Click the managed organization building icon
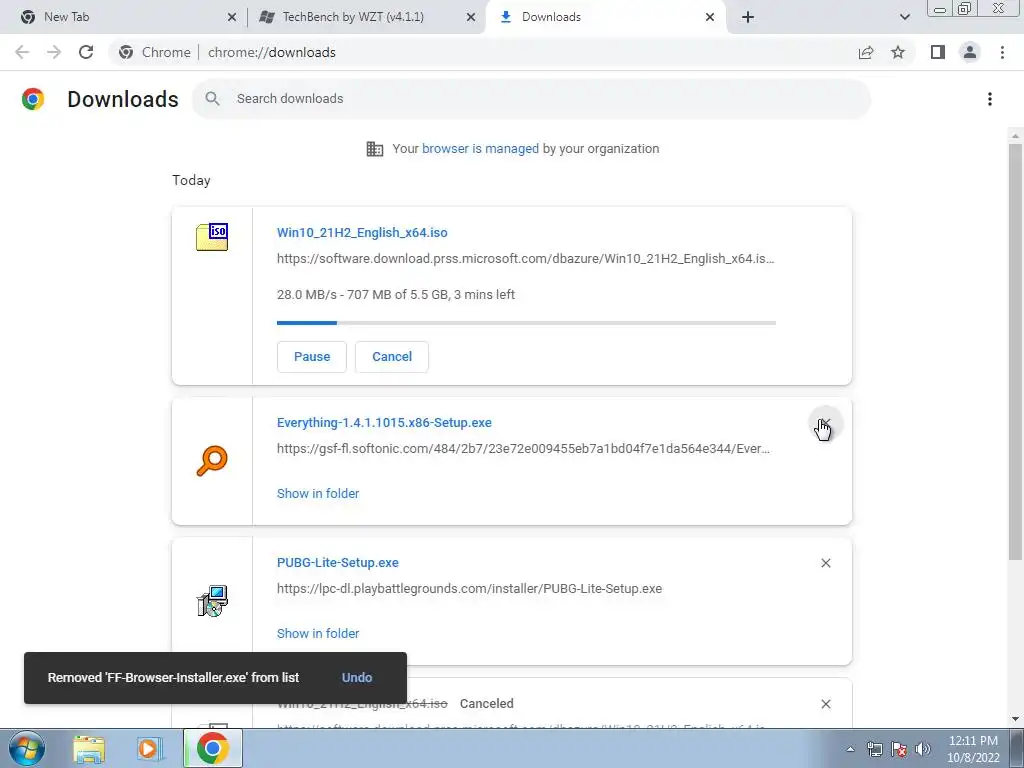This screenshot has width=1024, height=768. [x=375, y=149]
